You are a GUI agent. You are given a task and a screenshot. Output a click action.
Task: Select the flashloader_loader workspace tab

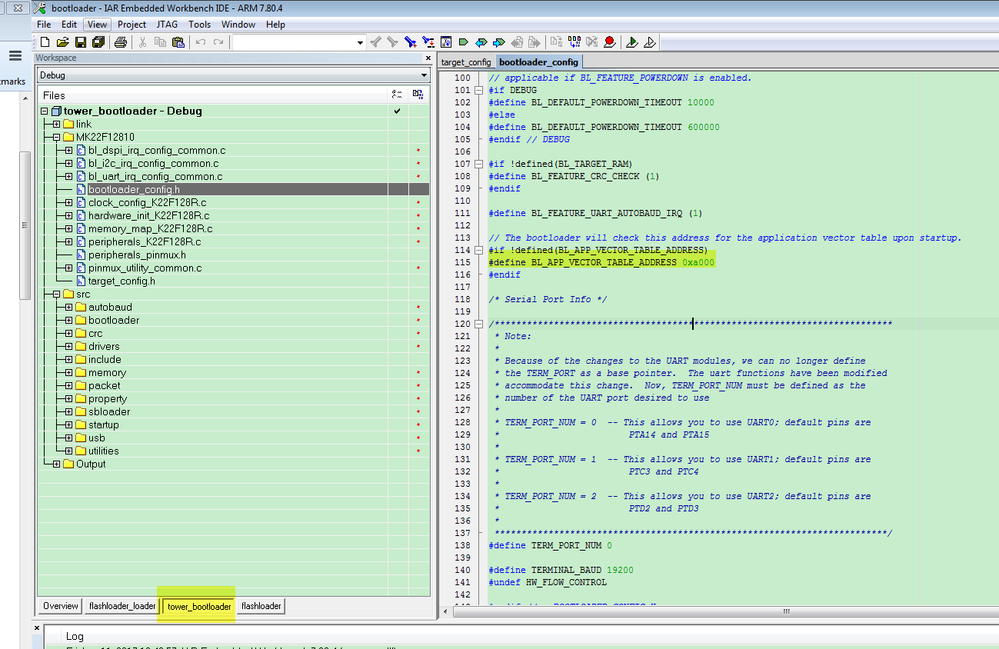(x=122, y=606)
